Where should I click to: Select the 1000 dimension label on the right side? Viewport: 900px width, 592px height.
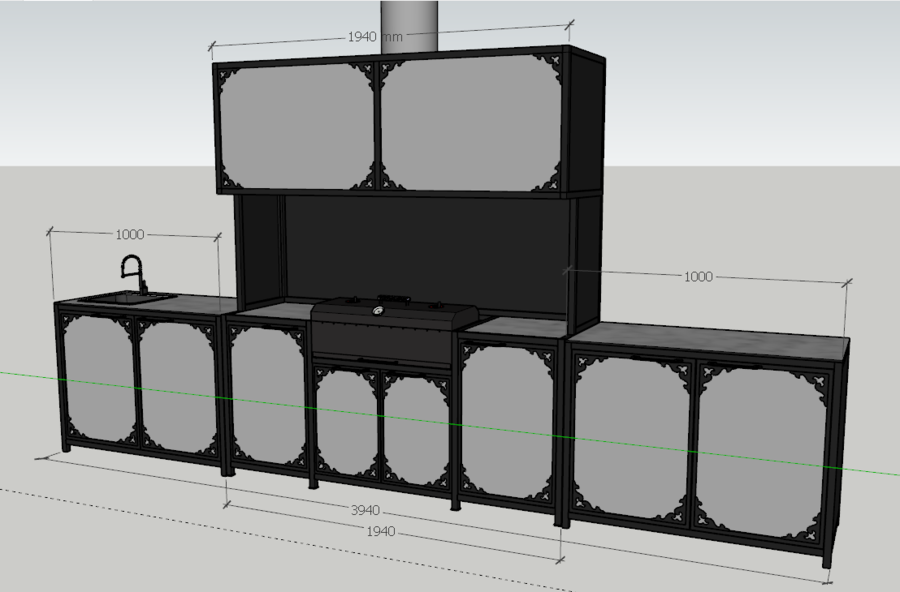click(698, 276)
